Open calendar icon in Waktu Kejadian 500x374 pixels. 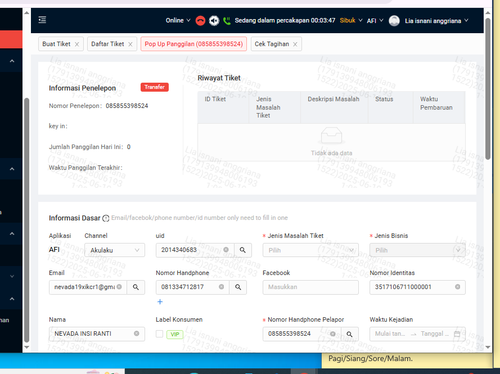tap(457, 334)
